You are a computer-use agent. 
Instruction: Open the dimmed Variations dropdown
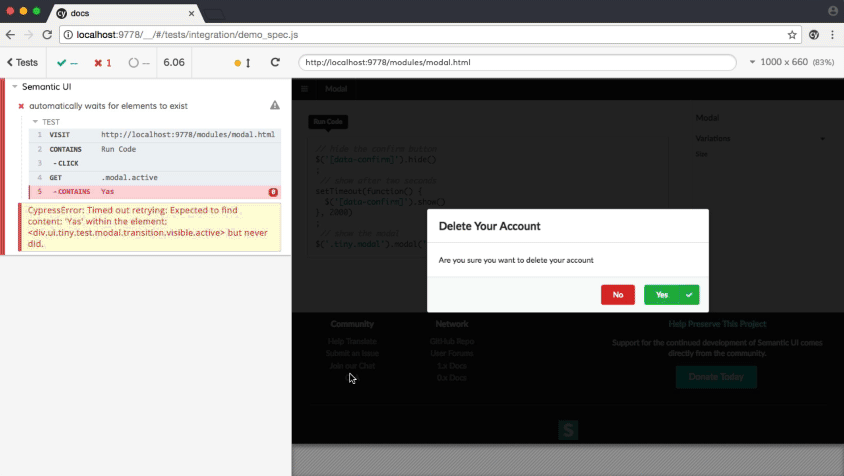[760, 138]
